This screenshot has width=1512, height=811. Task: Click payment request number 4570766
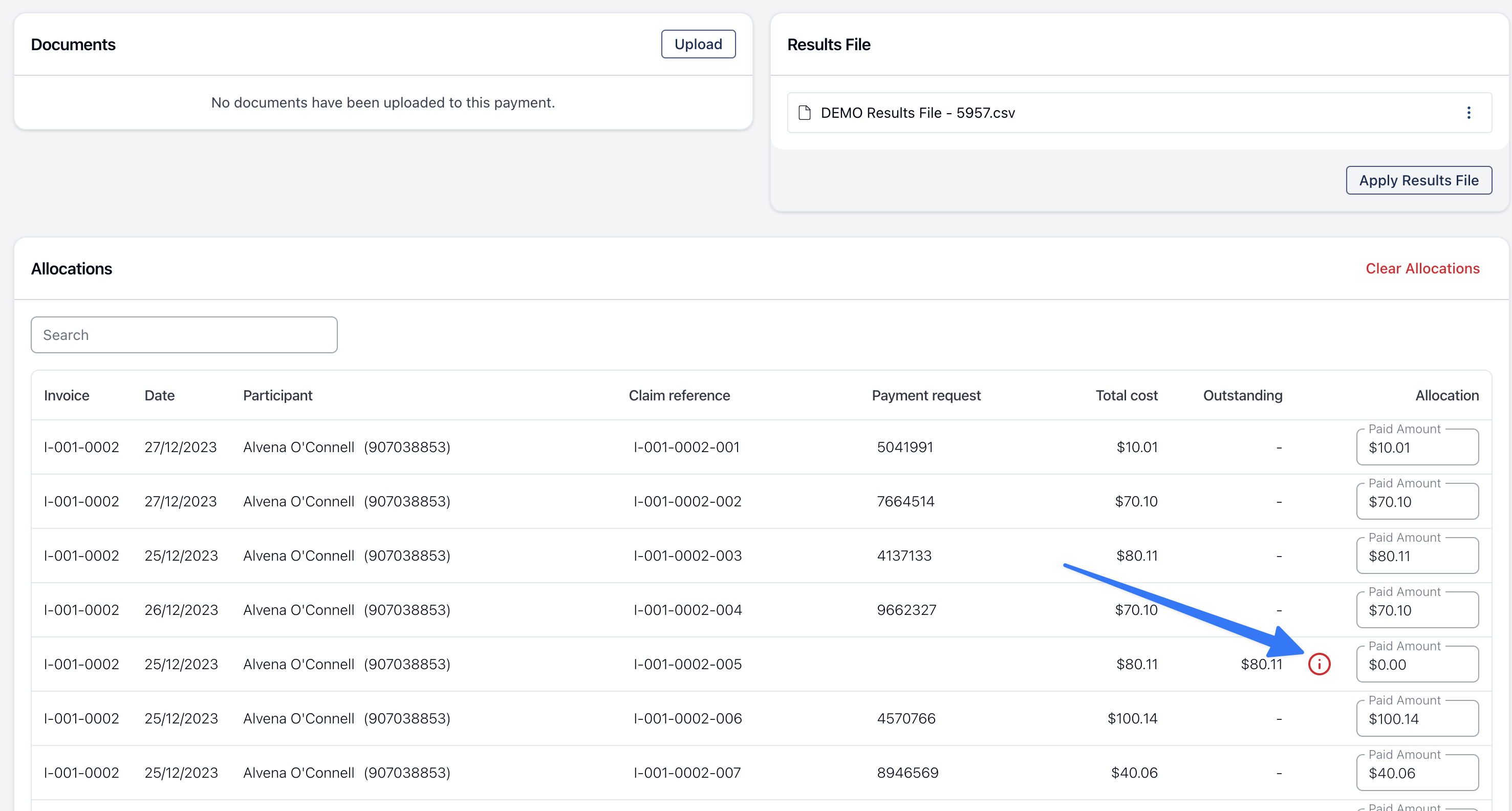[905, 718]
